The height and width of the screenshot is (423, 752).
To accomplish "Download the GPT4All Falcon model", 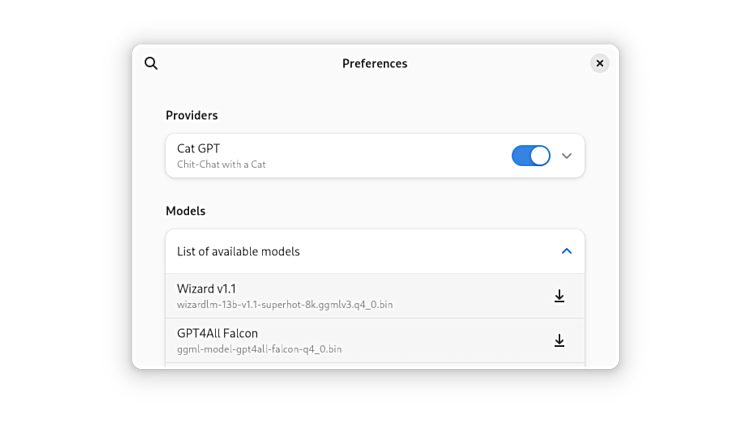I will 559,341.
